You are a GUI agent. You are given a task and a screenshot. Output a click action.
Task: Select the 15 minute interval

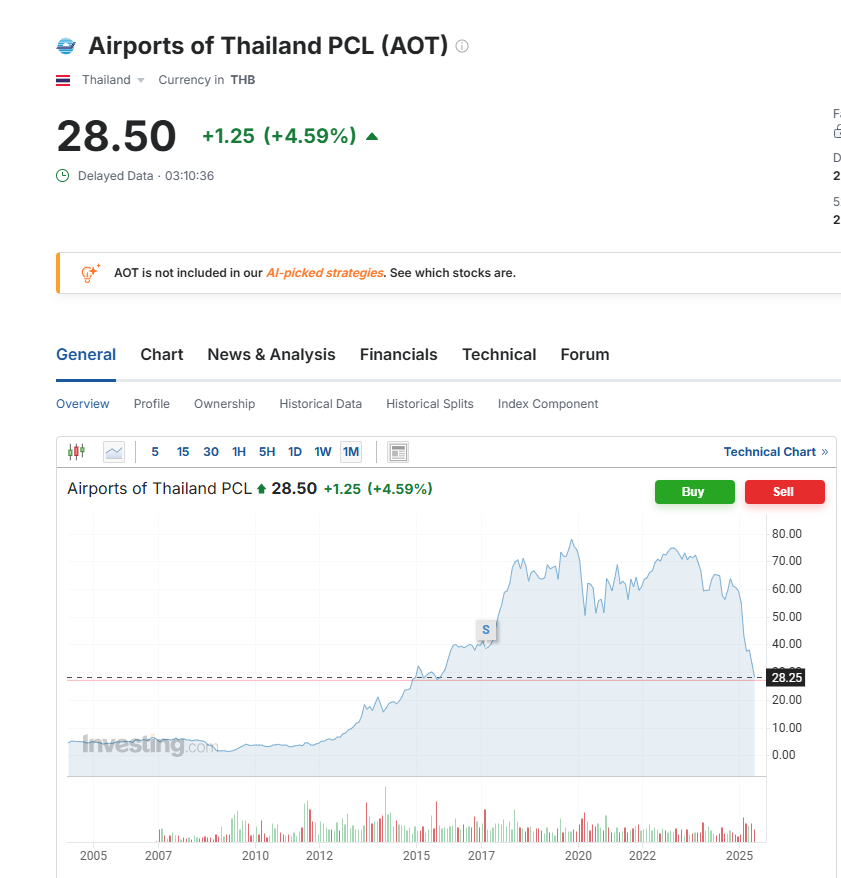183,452
